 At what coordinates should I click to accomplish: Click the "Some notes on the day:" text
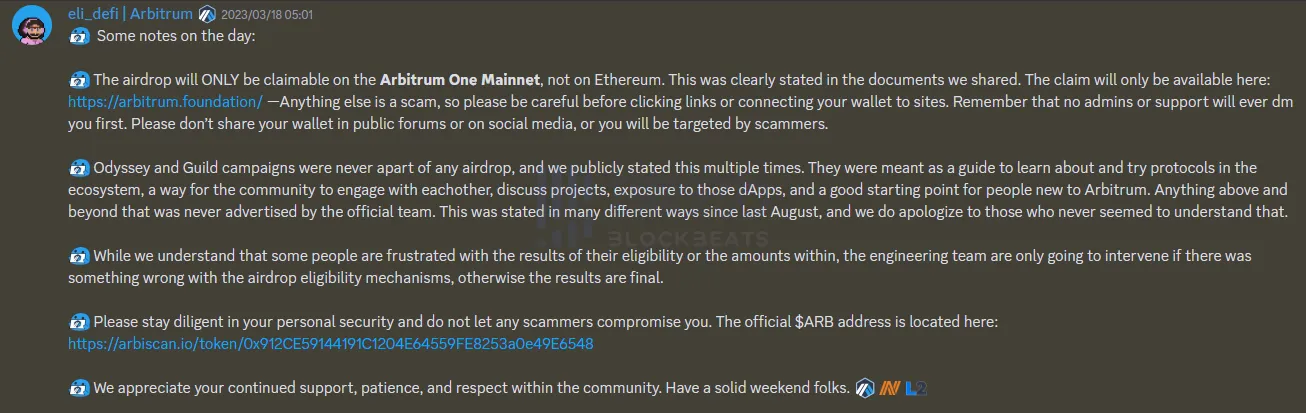coord(176,37)
